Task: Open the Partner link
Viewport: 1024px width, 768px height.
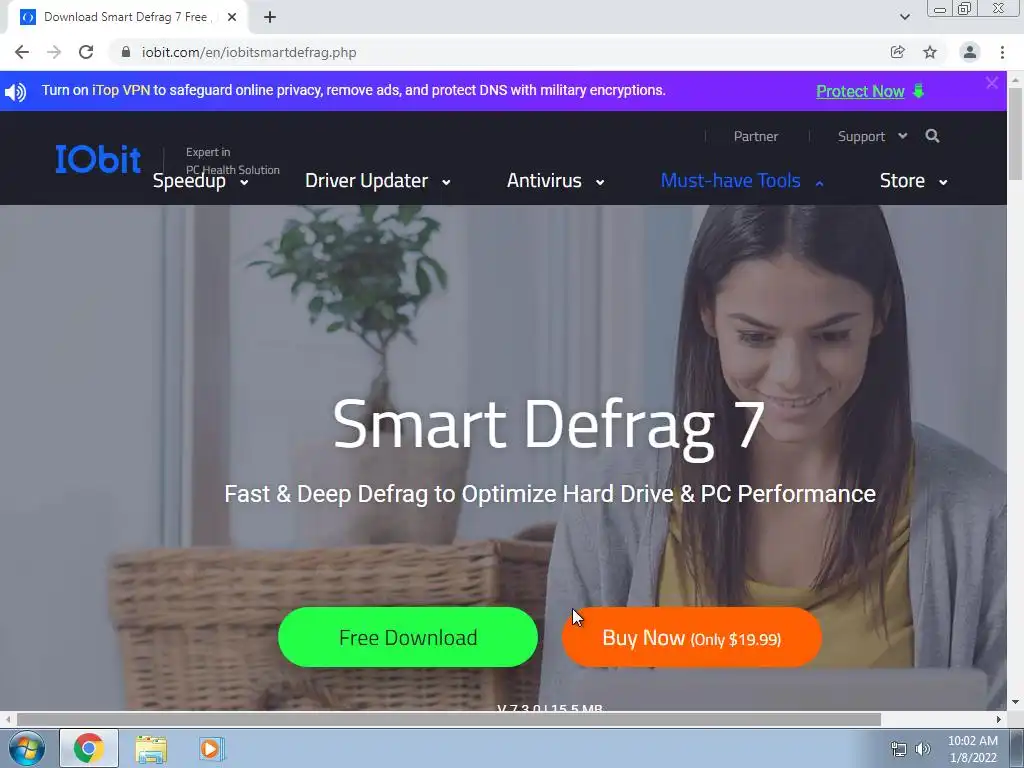Action: coord(756,136)
